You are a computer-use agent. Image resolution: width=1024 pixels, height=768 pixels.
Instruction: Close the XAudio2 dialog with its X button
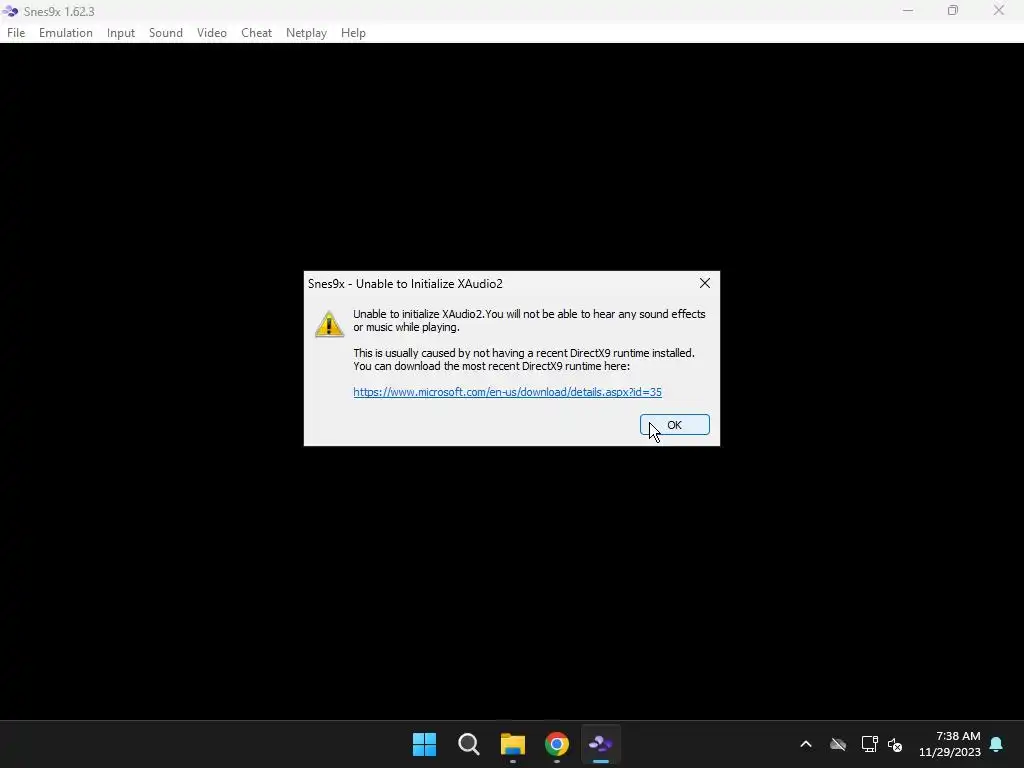tap(705, 283)
